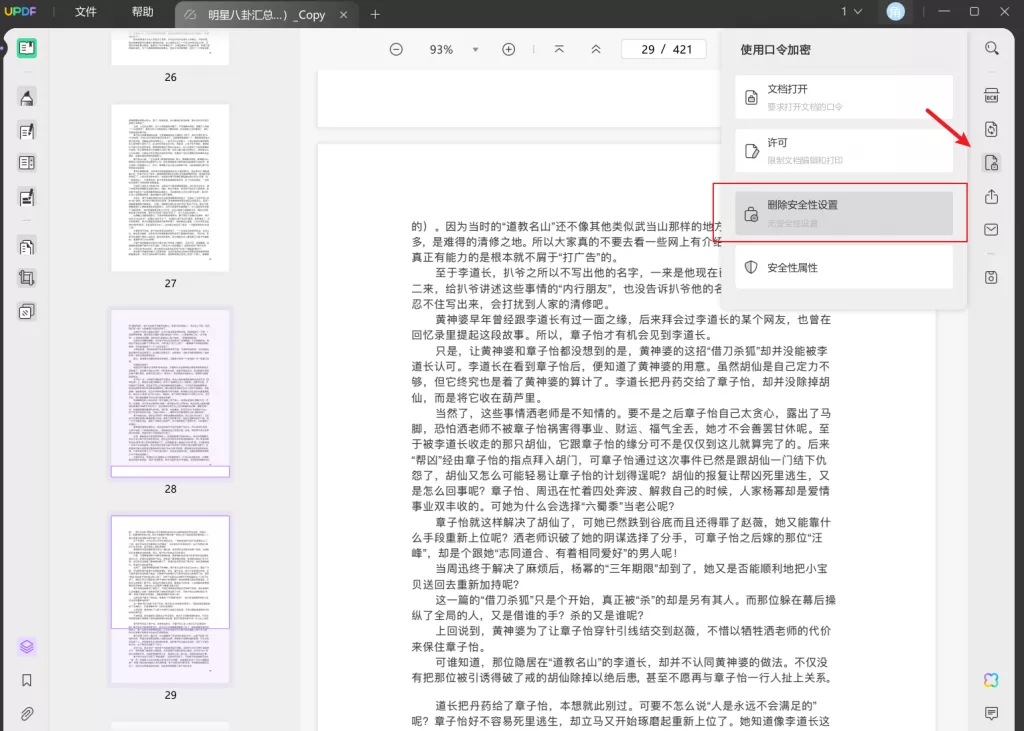The image size is (1024, 731).
Task: Zoom out with the minus button
Action: click(396, 50)
